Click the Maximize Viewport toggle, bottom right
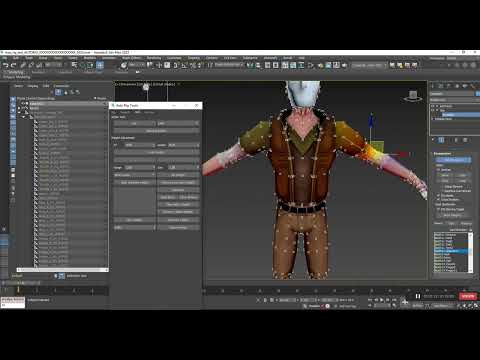The image size is (480, 360). (x=477, y=305)
